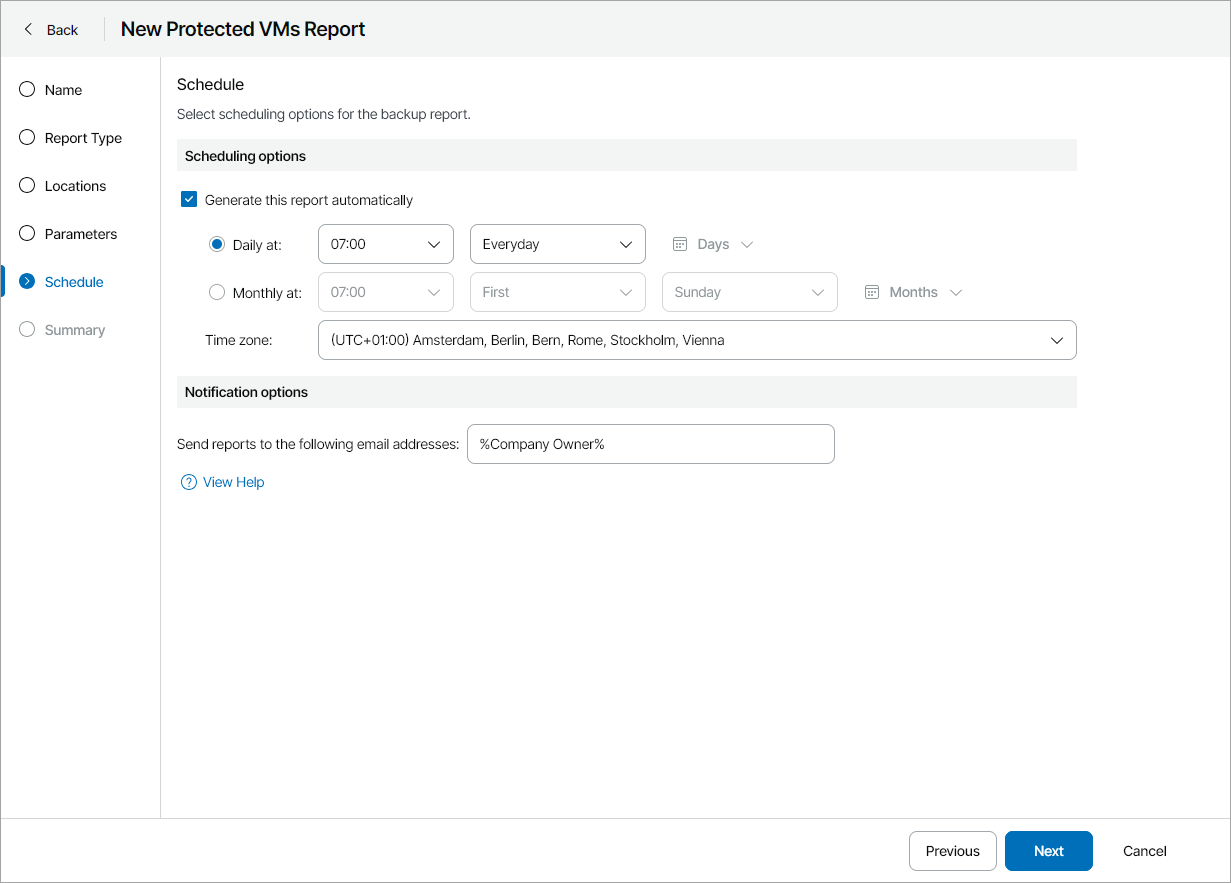Click the Name step circle icon
Viewport: 1231px width, 883px height.
pos(27,90)
